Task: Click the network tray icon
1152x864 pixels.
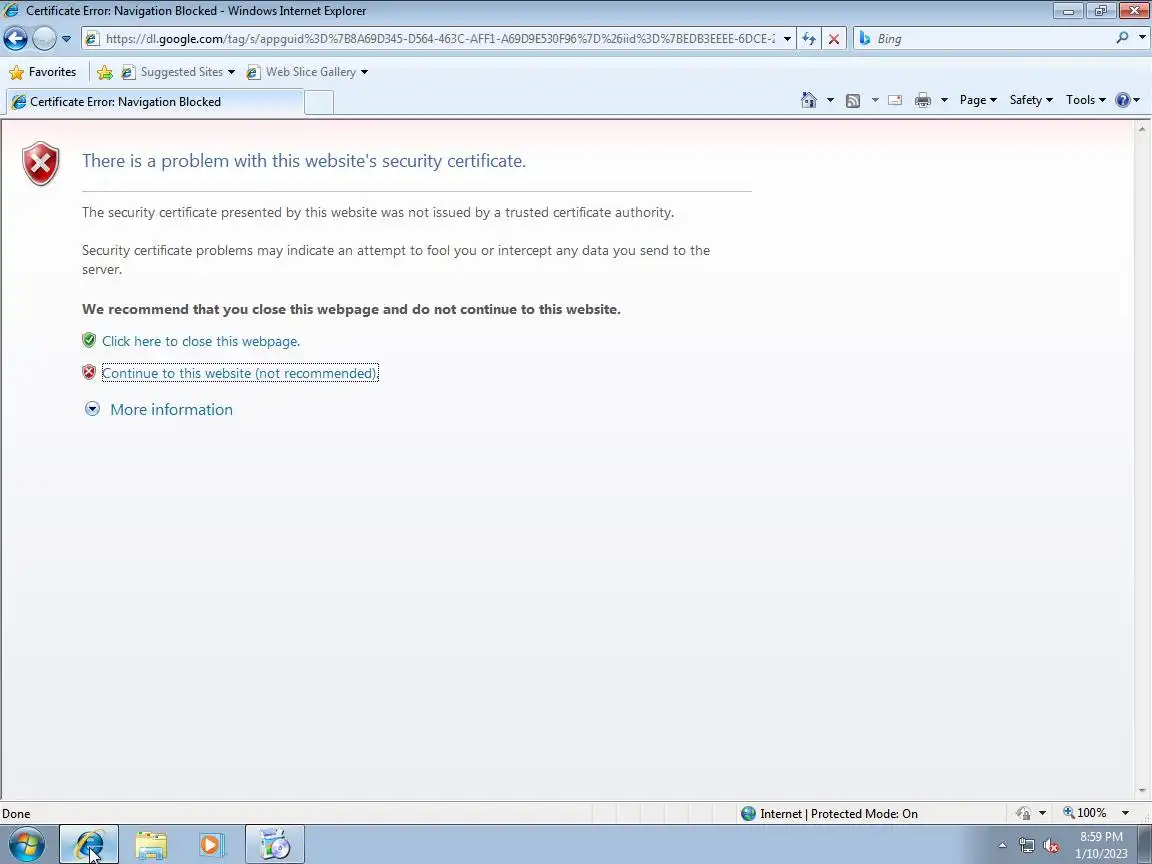Action: click(1026, 846)
